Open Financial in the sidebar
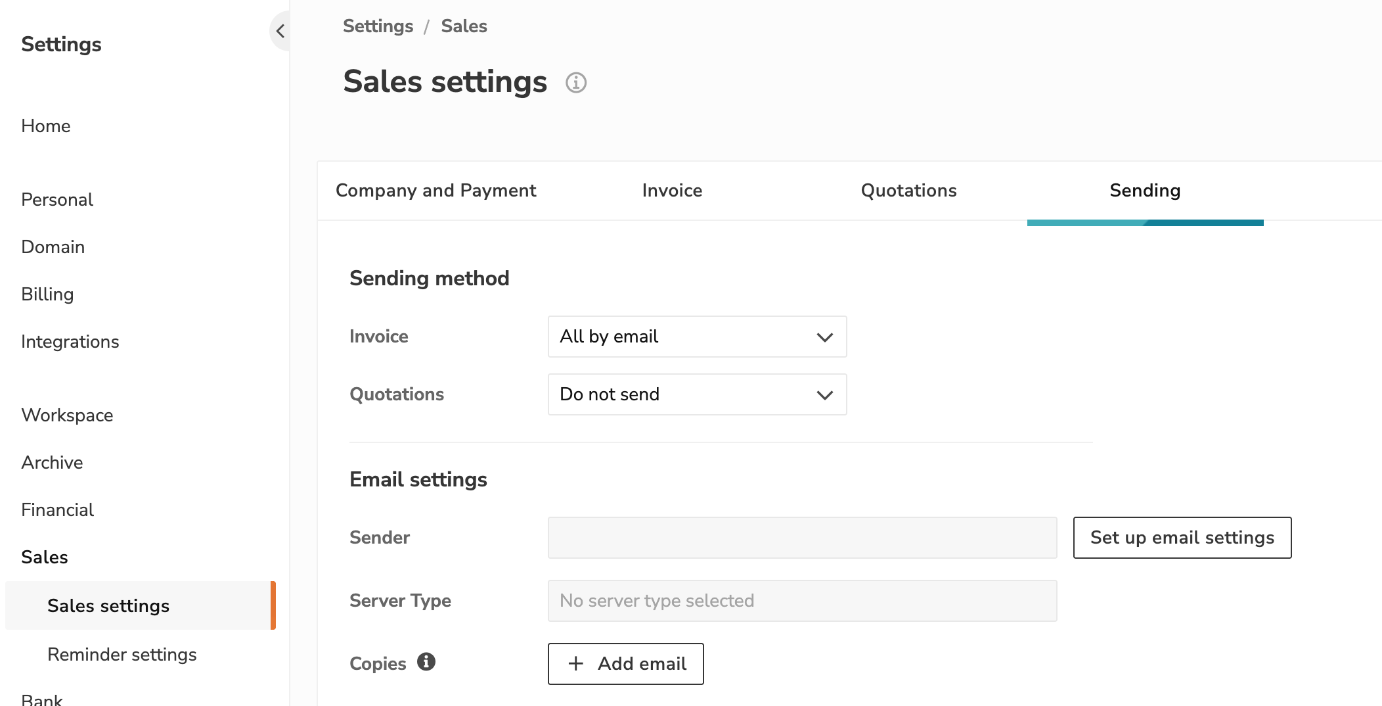1382x706 pixels. click(x=57, y=510)
